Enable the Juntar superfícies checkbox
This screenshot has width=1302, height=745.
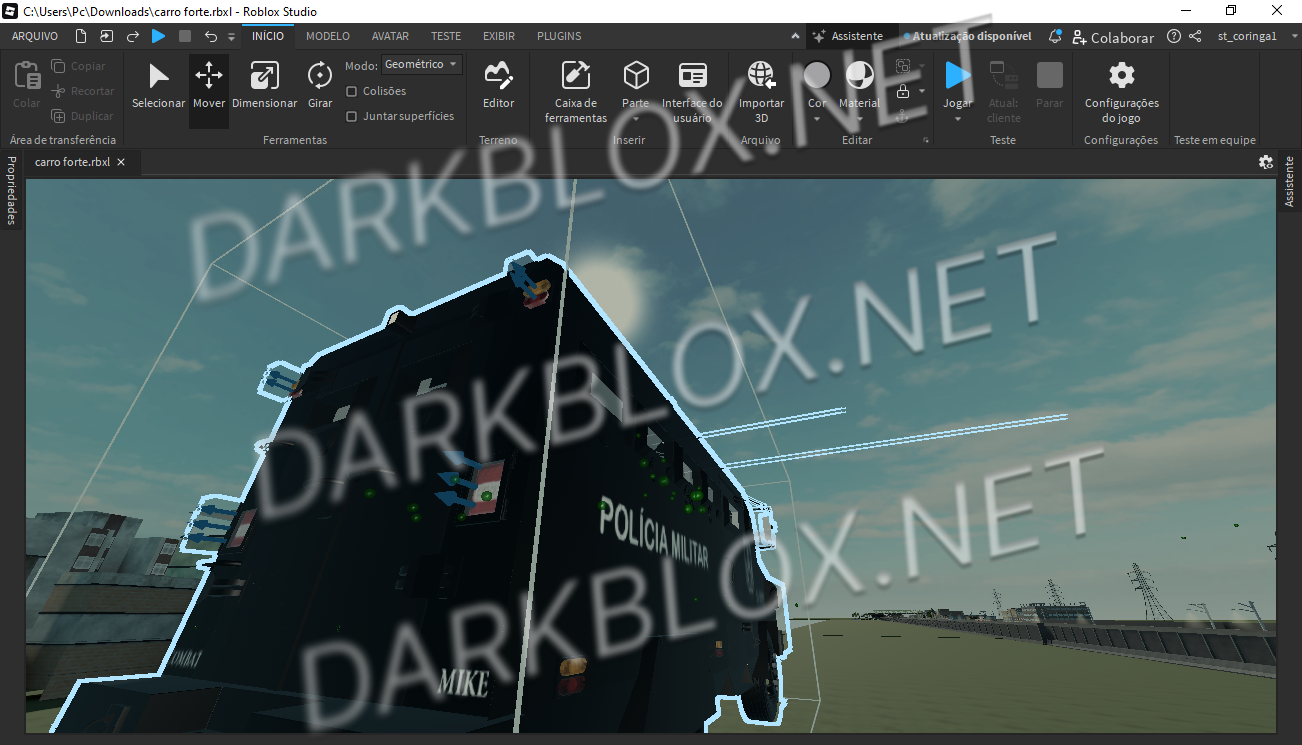click(x=351, y=116)
